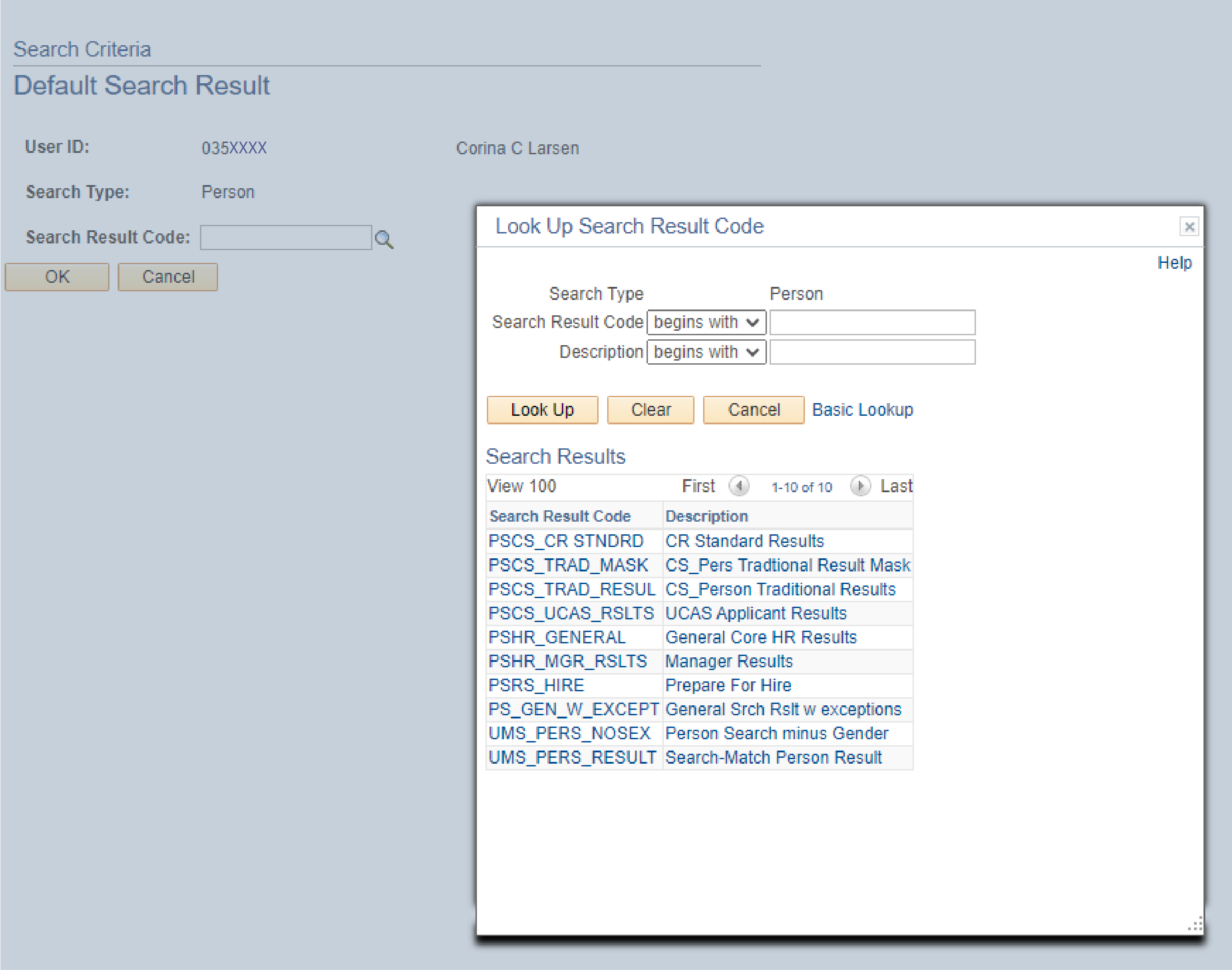This screenshot has height=970, width=1232.
Task: Sort by Search Result Code column header
Action: click(560, 516)
